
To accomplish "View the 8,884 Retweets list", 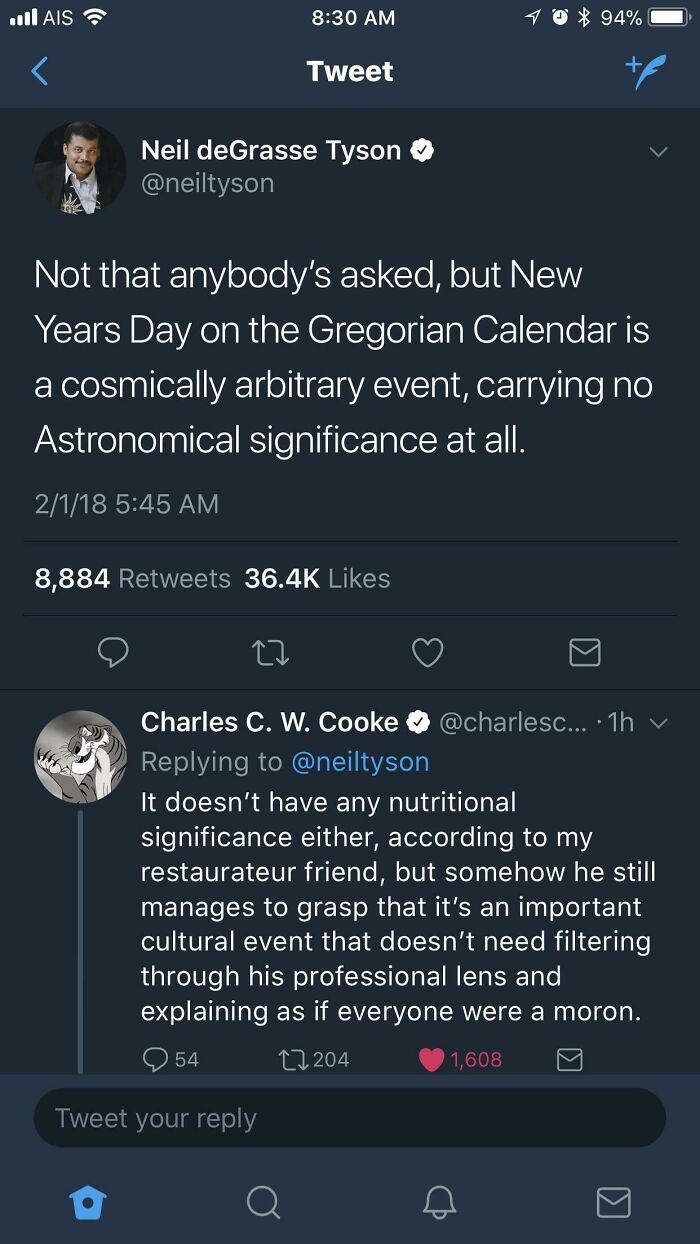I will point(132,578).
